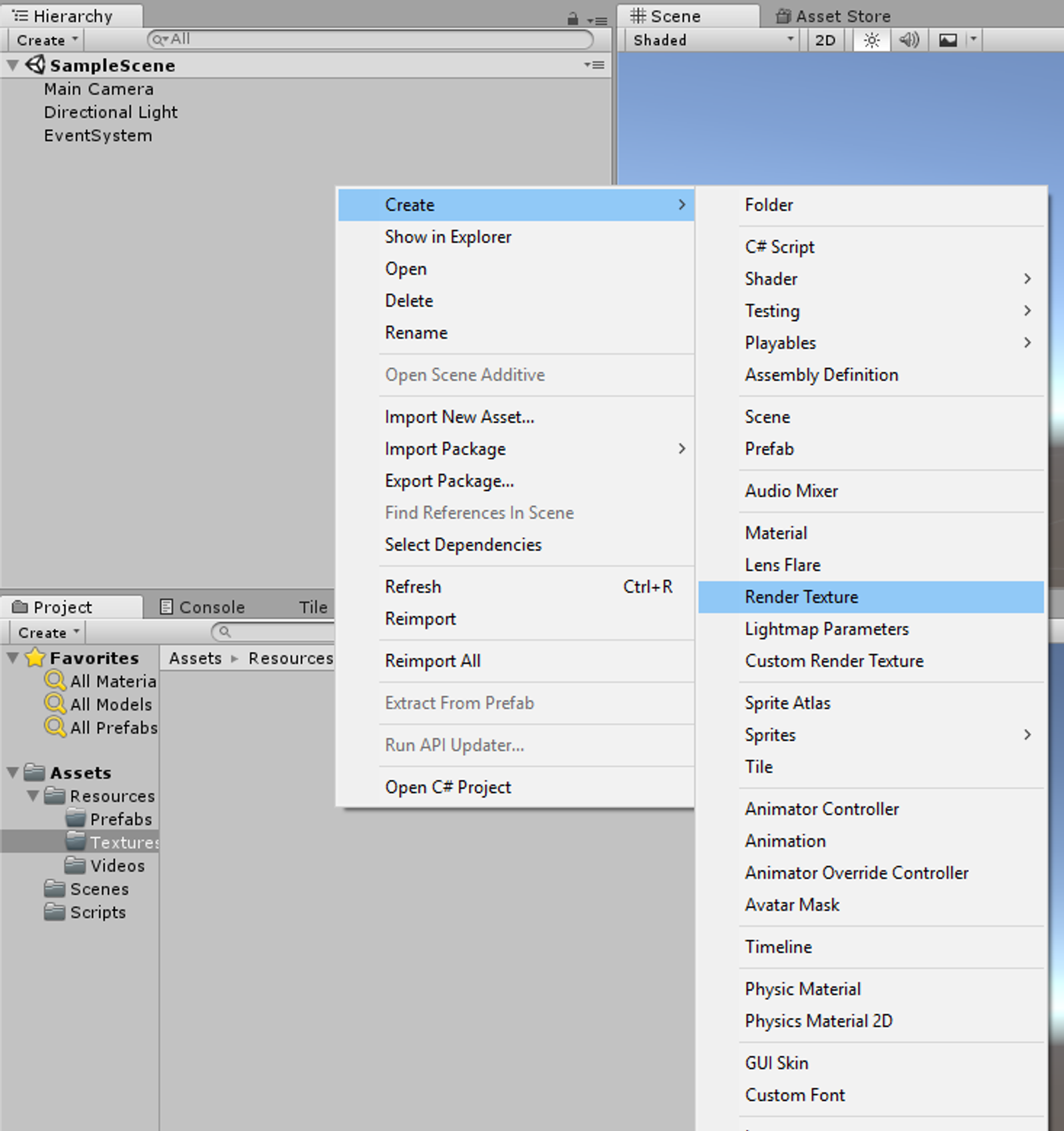Collapse the SampleScene hierarchy arrow
This screenshot has width=1064, height=1131.
13,65
